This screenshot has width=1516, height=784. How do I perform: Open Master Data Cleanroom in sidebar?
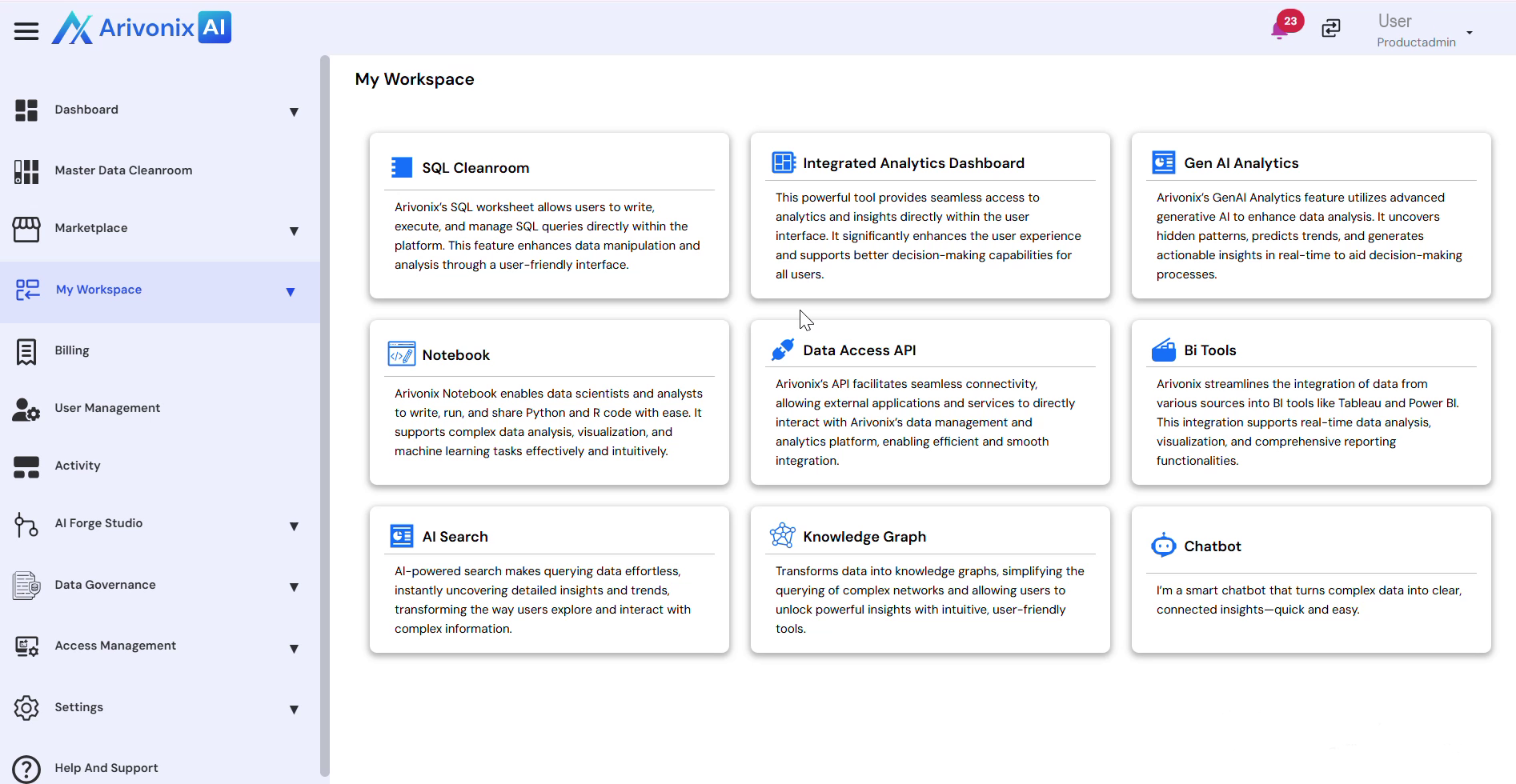click(123, 170)
